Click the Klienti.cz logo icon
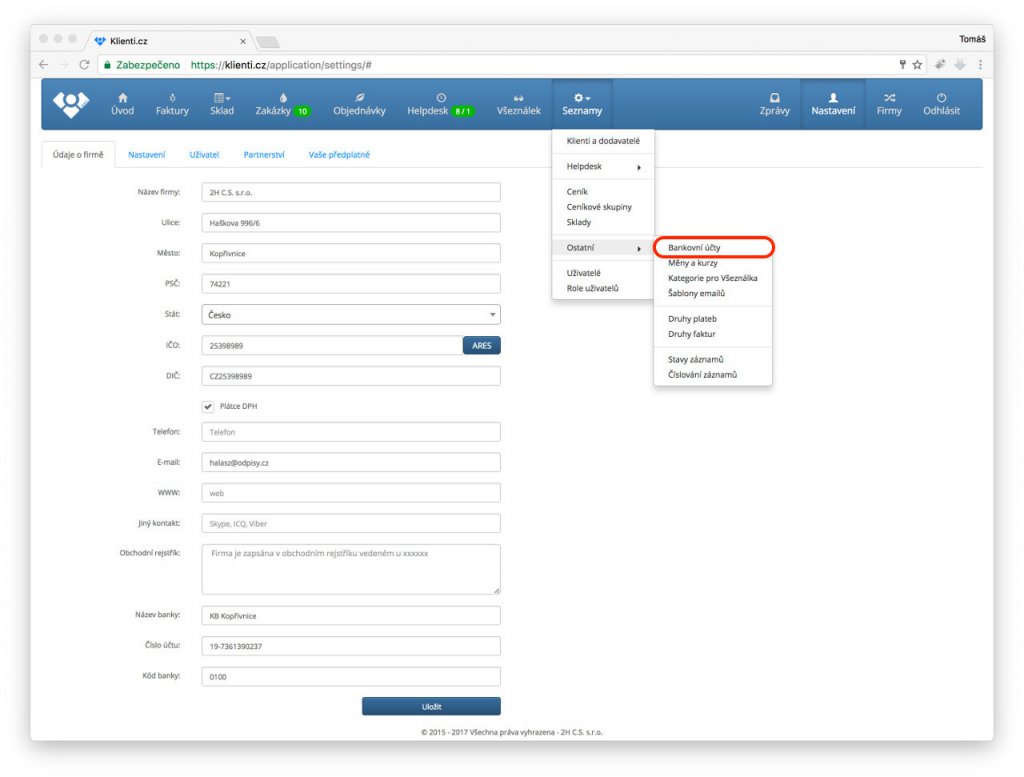 (x=70, y=104)
